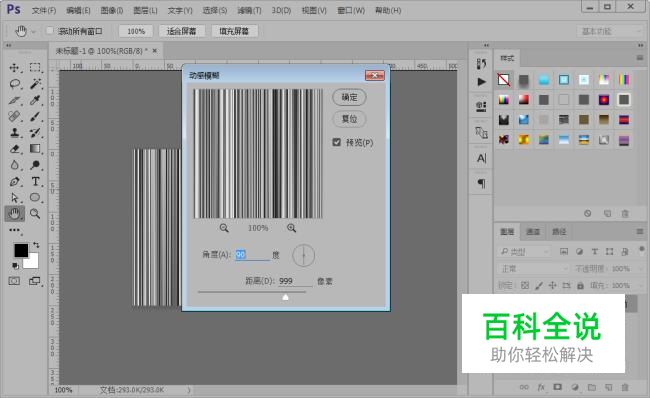Open the History panel icon
This screenshot has width=650, height=398.
[481, 64]
